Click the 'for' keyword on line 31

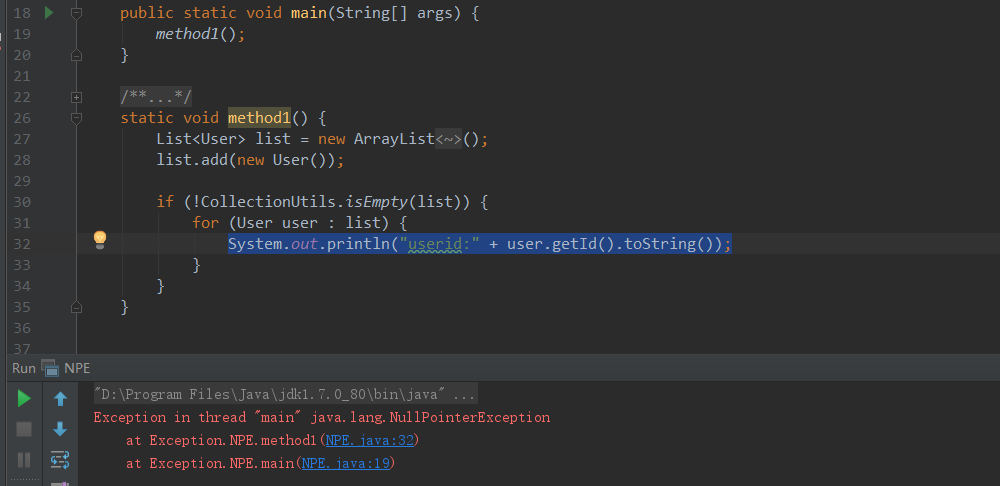(205, 223)
